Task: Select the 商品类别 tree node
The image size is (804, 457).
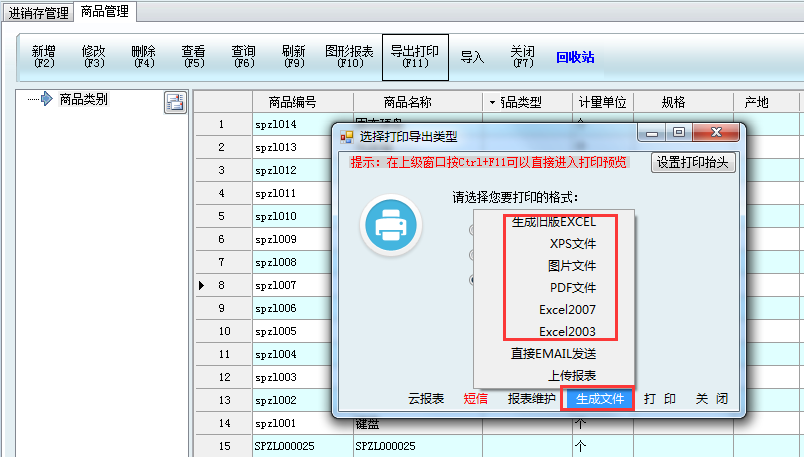Action: click(83, 99)
